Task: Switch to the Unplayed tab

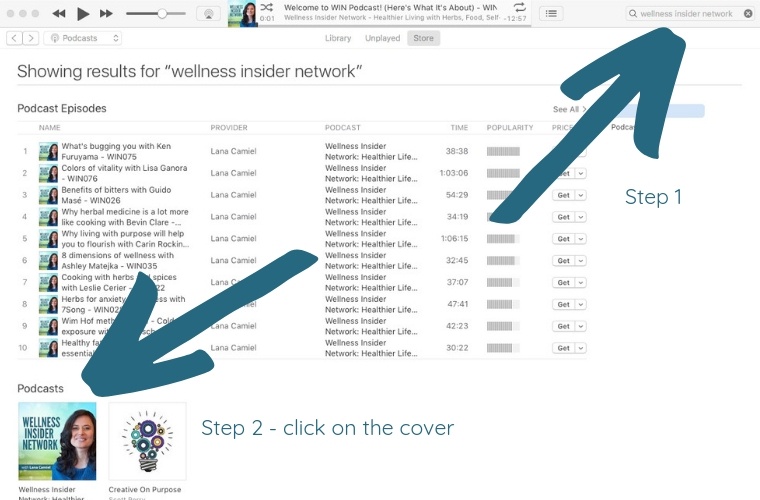Action: click(382, 38)
